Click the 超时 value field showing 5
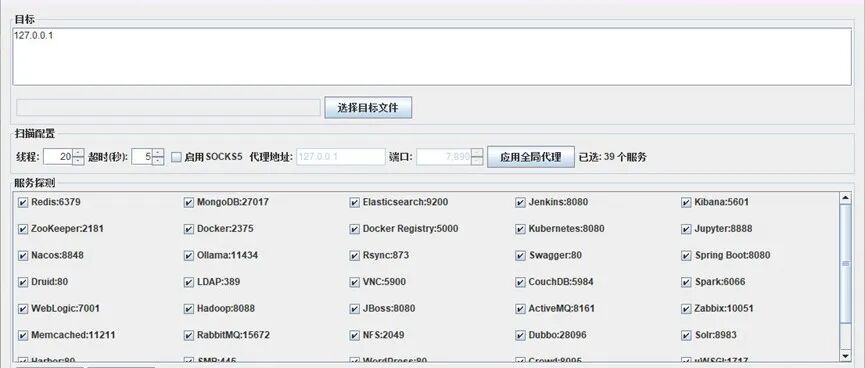This screenshot has width=865, height=368. pos(142,157)
